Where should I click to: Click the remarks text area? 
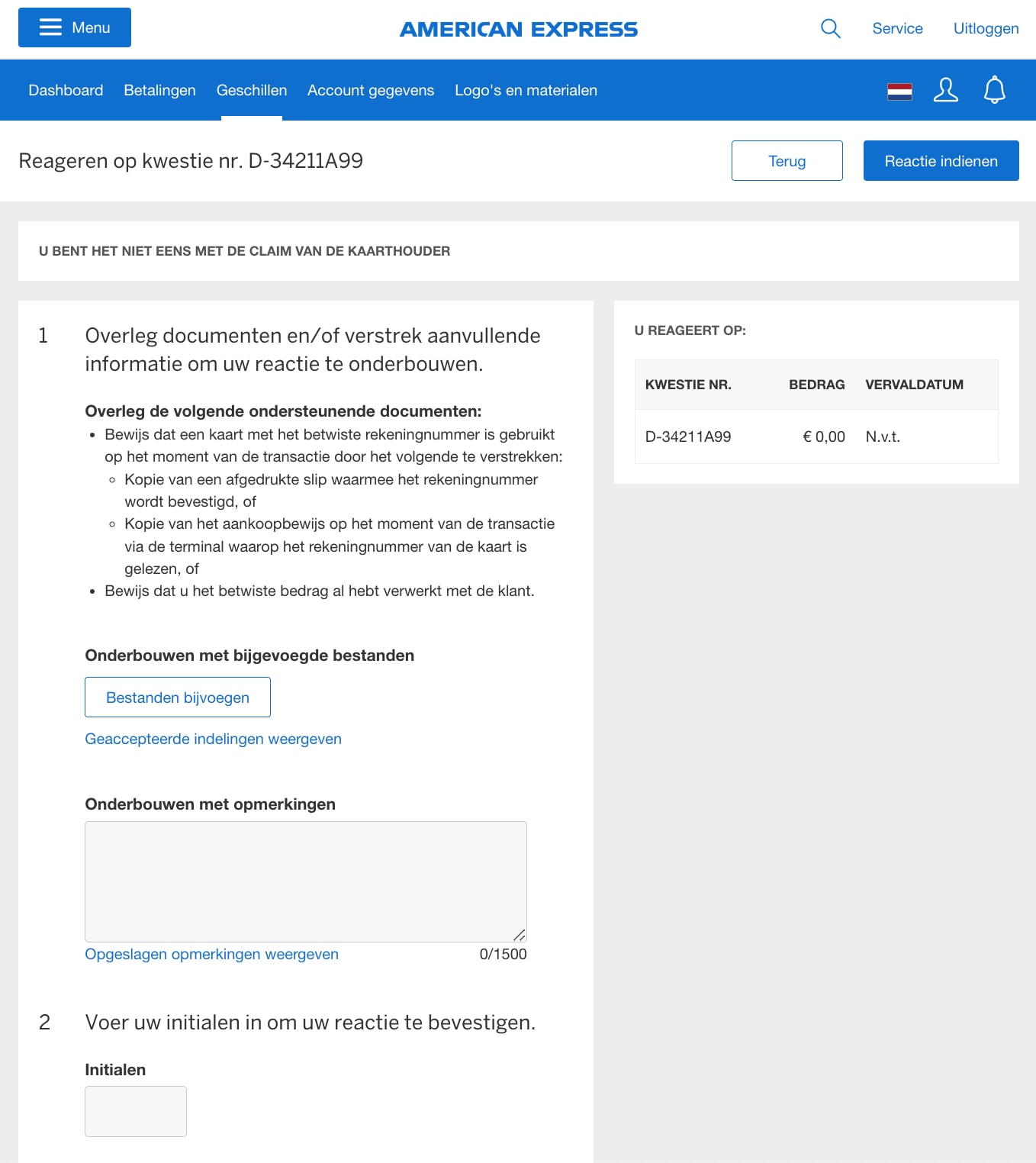pyautogui.click(x=305, y=881)
